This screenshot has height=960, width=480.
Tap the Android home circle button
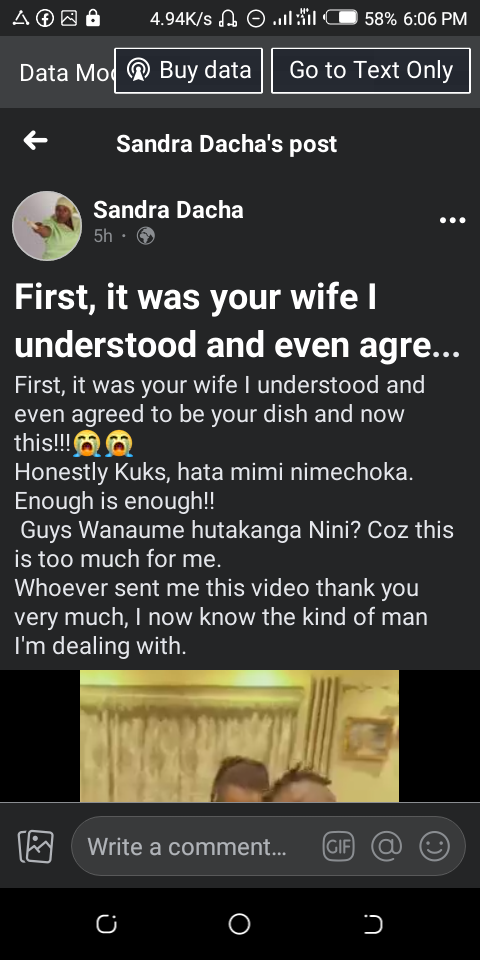pyautogui.click(x=239, y=924)
